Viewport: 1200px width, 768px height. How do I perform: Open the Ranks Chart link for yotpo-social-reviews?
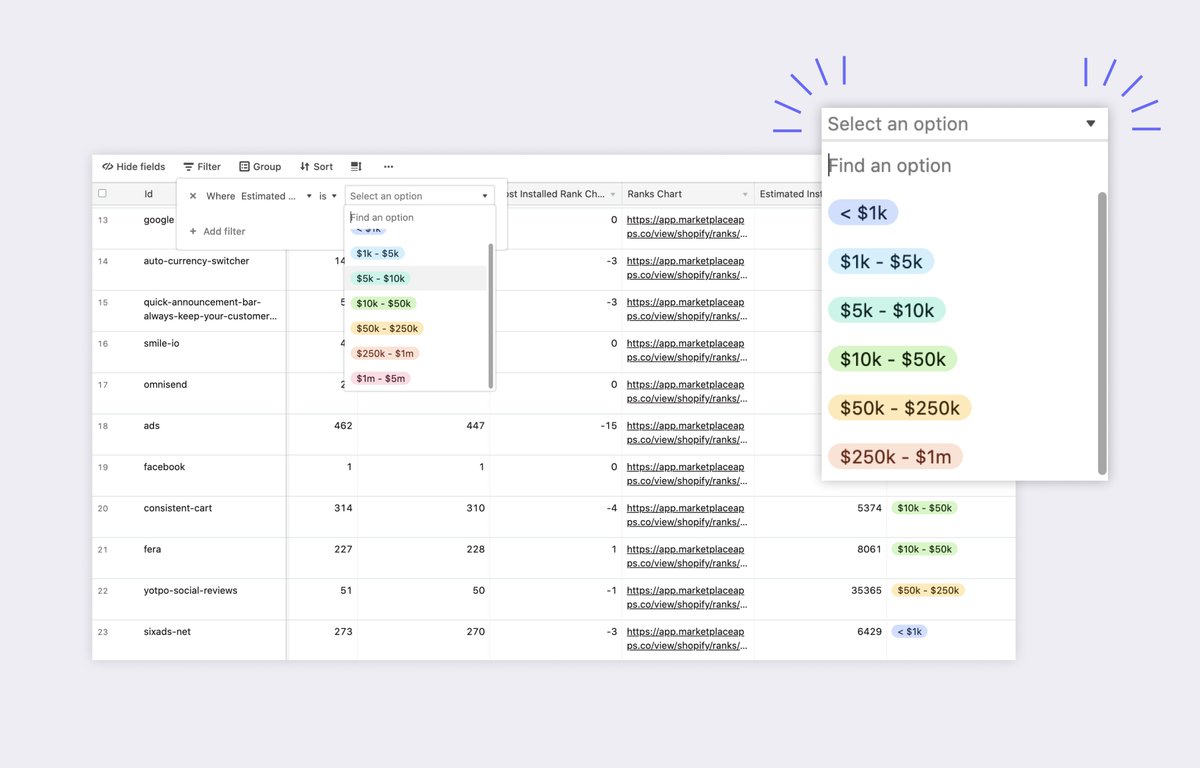coord(686,597)
